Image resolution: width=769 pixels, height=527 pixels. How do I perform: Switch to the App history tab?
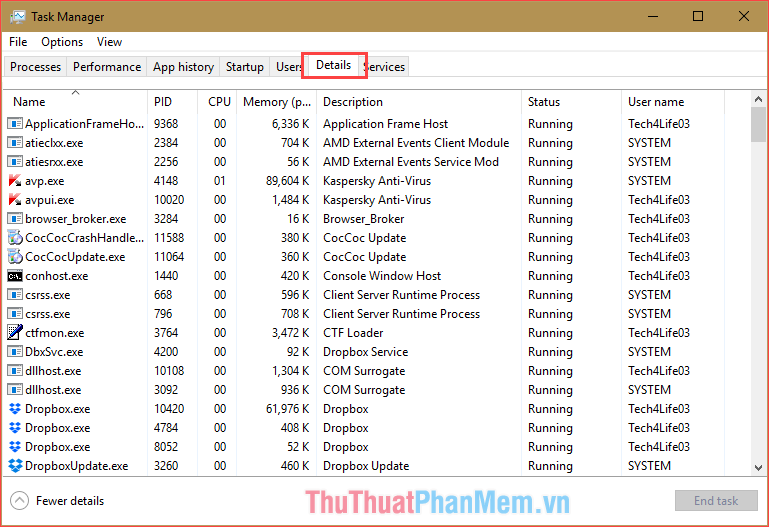pyautogui.click(x=183, y=67)
